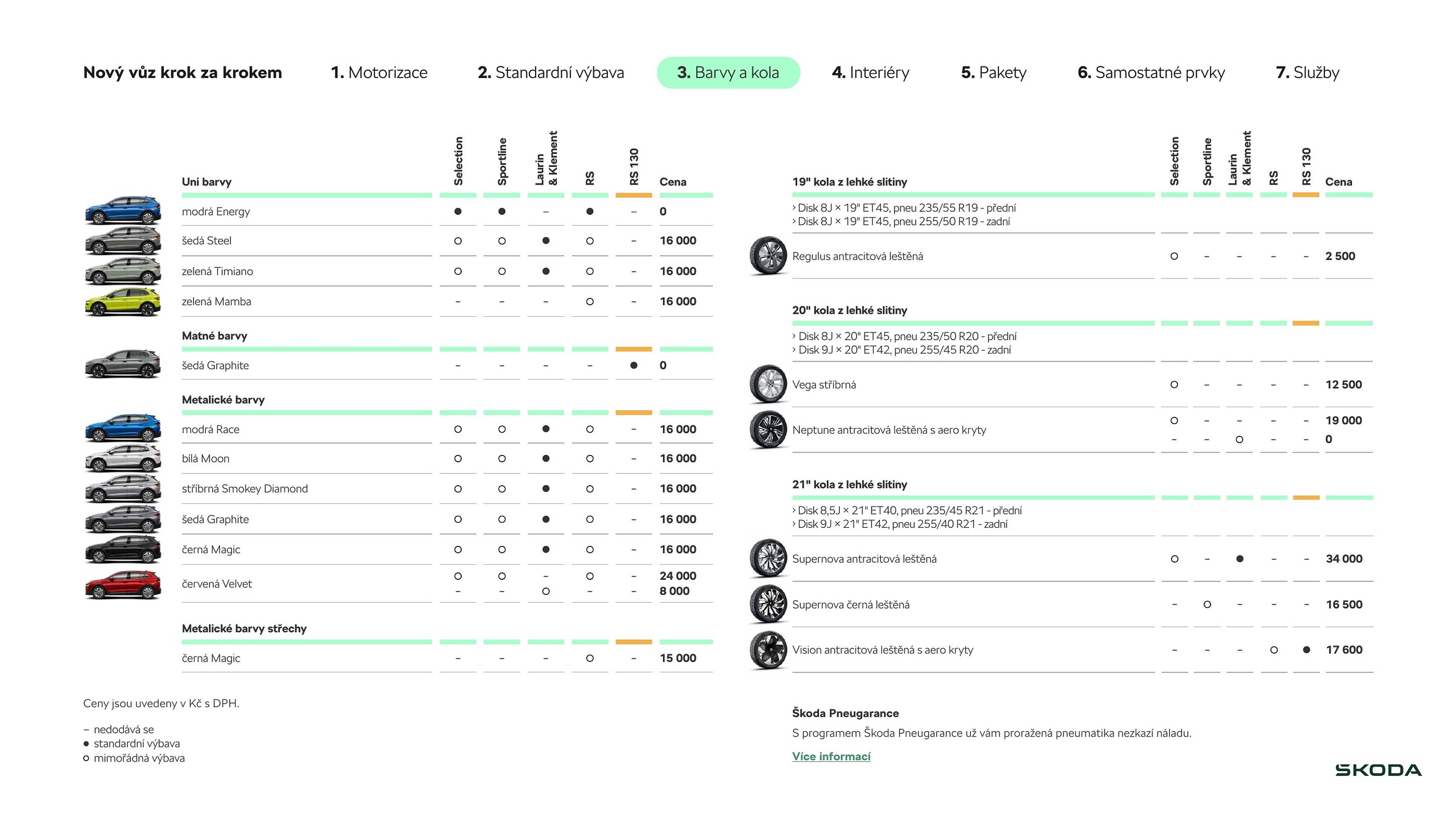Viewport: 1456px width, 819px height.
Task: Go to the Interiéry section
Action: [870, 72]
